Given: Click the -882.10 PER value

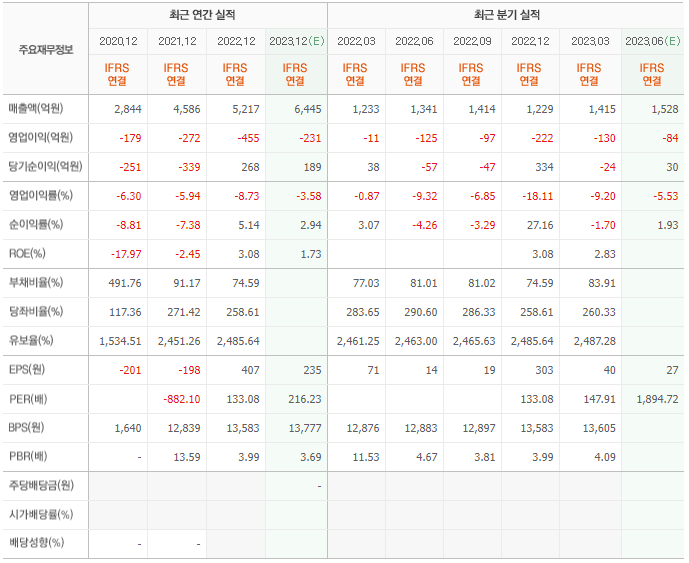Looking at the screenshot, I should [182, 399].
